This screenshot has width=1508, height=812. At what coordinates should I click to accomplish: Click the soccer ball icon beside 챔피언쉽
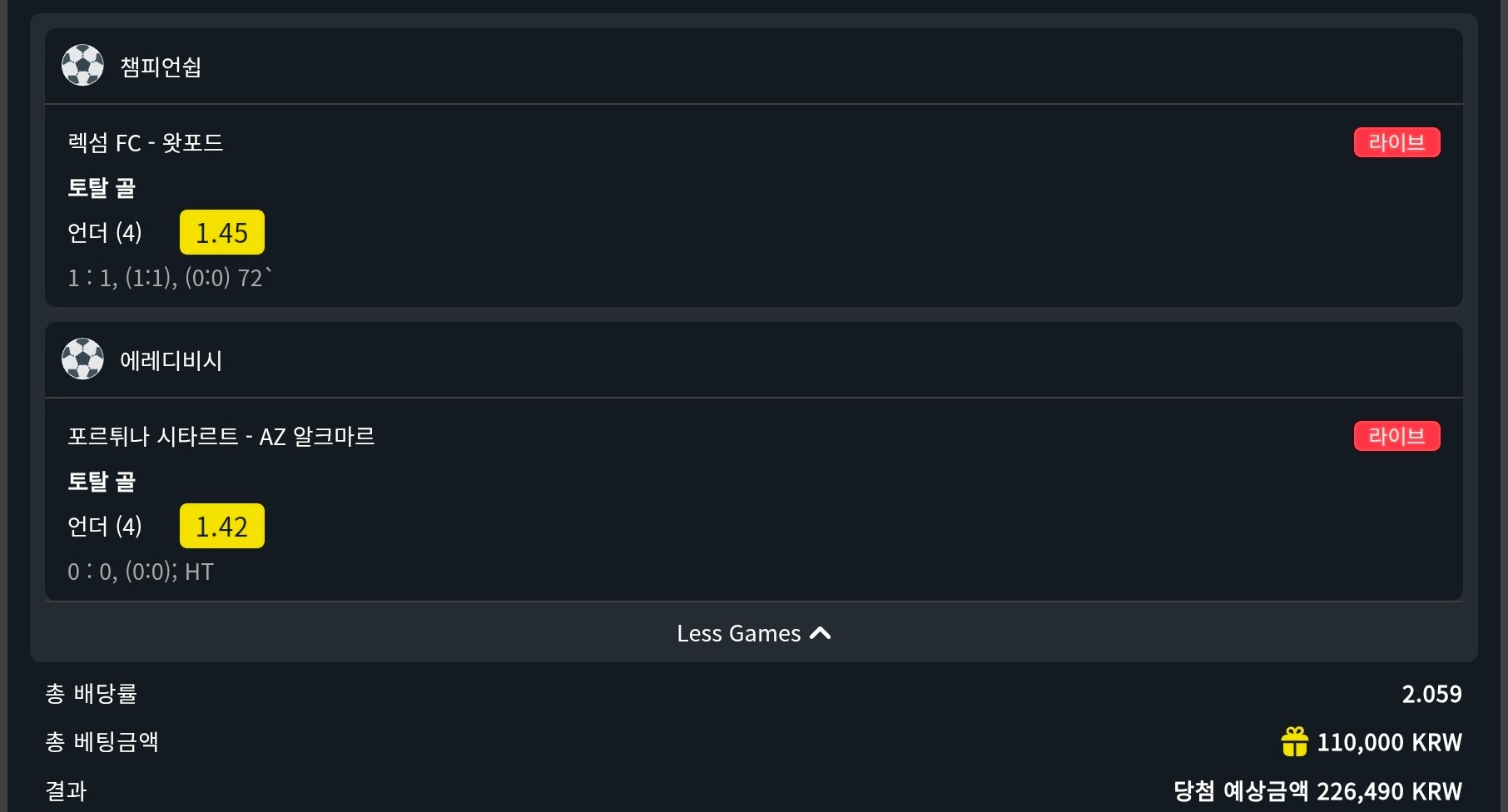(82, 66)
